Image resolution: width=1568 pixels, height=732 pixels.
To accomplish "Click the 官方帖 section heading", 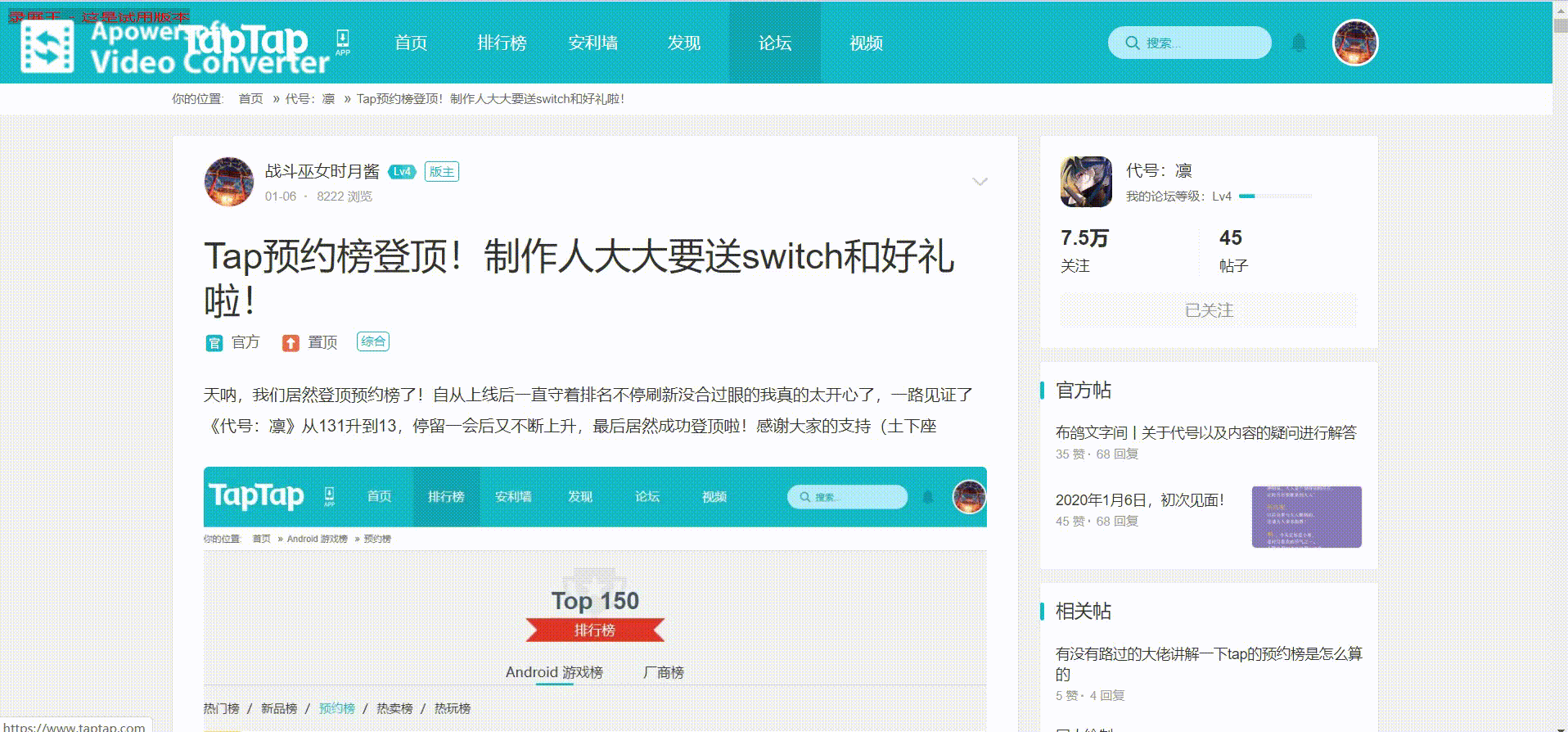I will pyautogui.click(x=1084, y=391).
